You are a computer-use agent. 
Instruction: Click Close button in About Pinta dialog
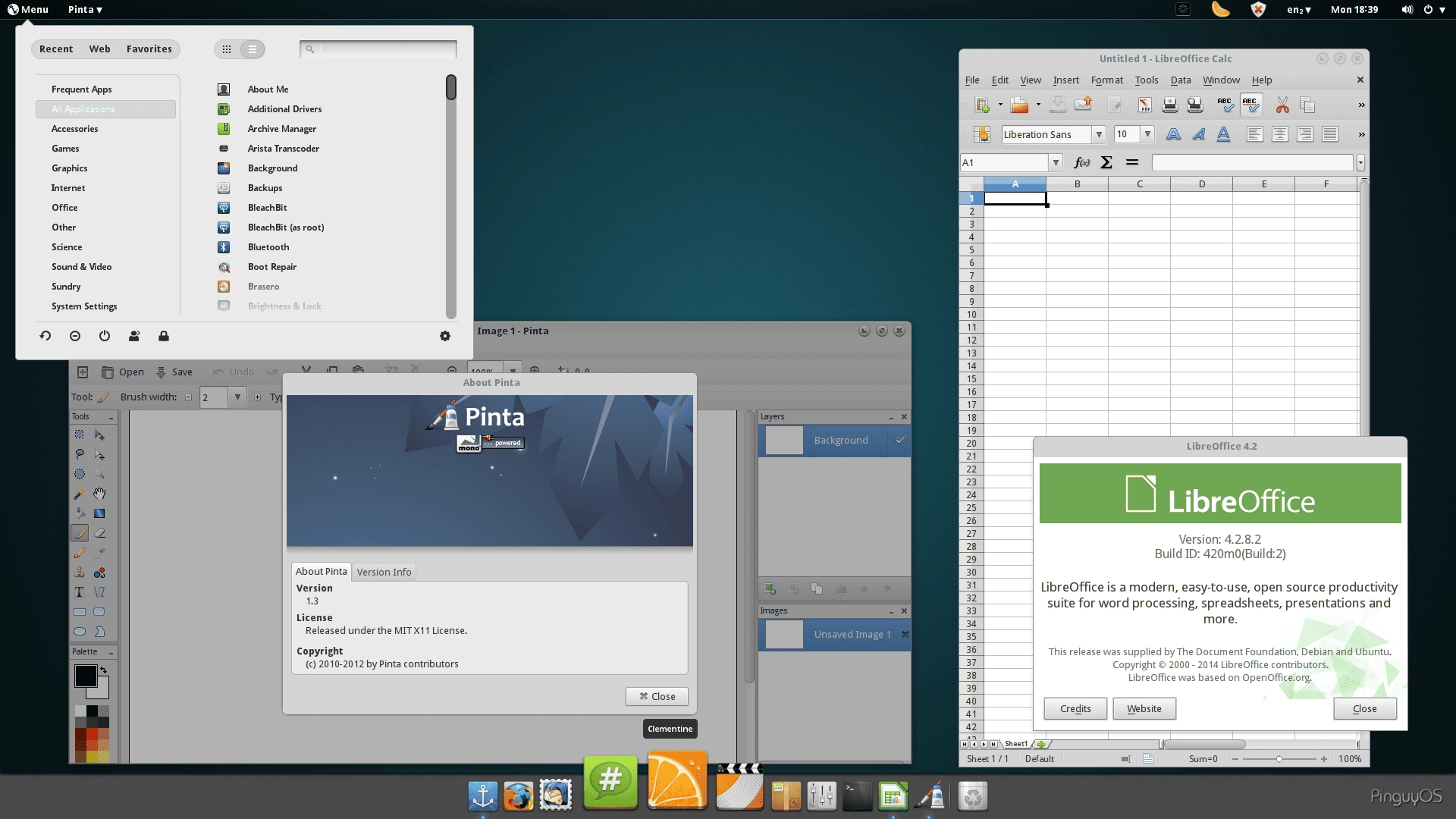pyautogui.click(x=657, y=696)
